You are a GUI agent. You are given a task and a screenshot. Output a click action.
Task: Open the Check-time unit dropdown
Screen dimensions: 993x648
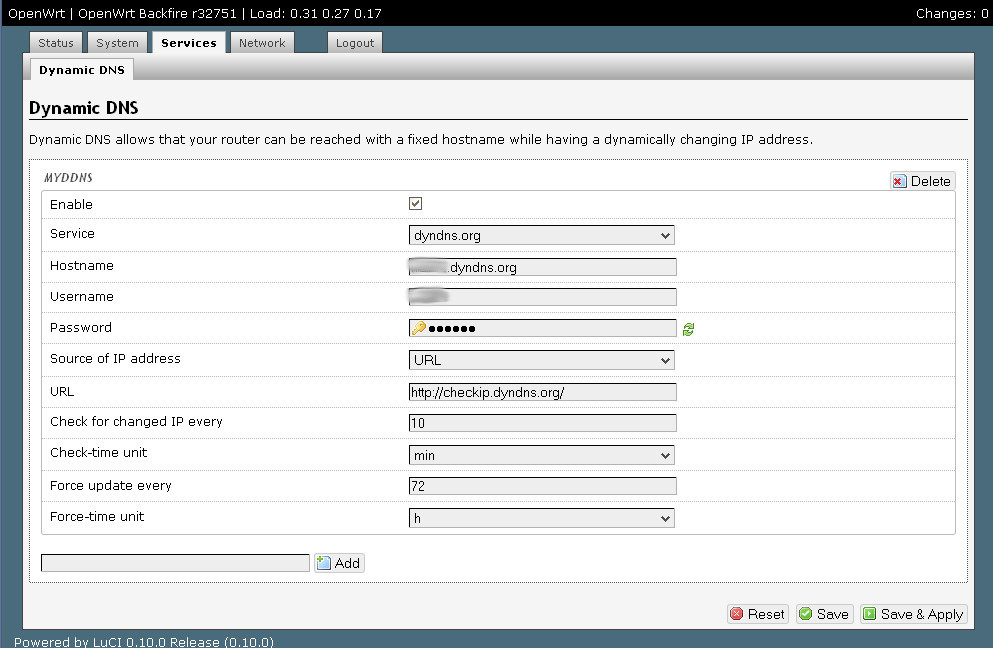point(541,456)
